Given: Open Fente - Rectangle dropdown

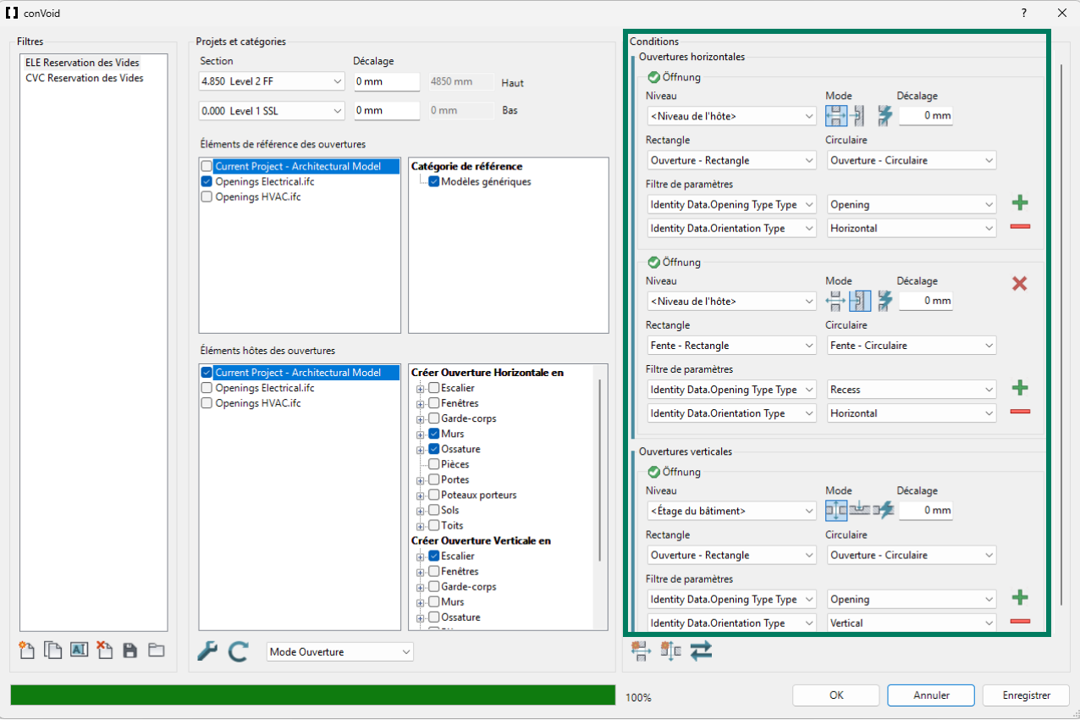Looking at the screenshot, I should [x=731, y=346].
